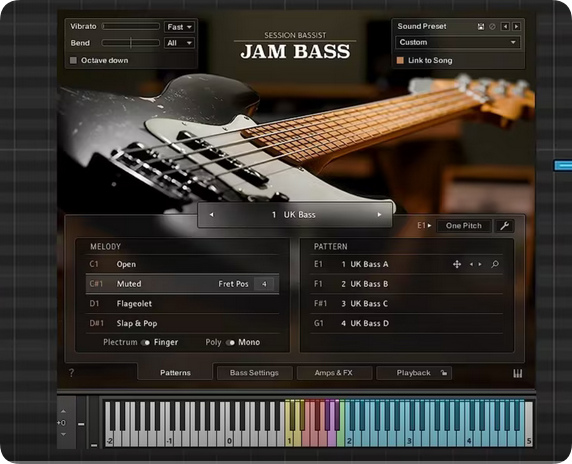Viewport: 572px width, 464px height.
Task: Click the lock icon on Playback tab
Action: tap(444, 373)
